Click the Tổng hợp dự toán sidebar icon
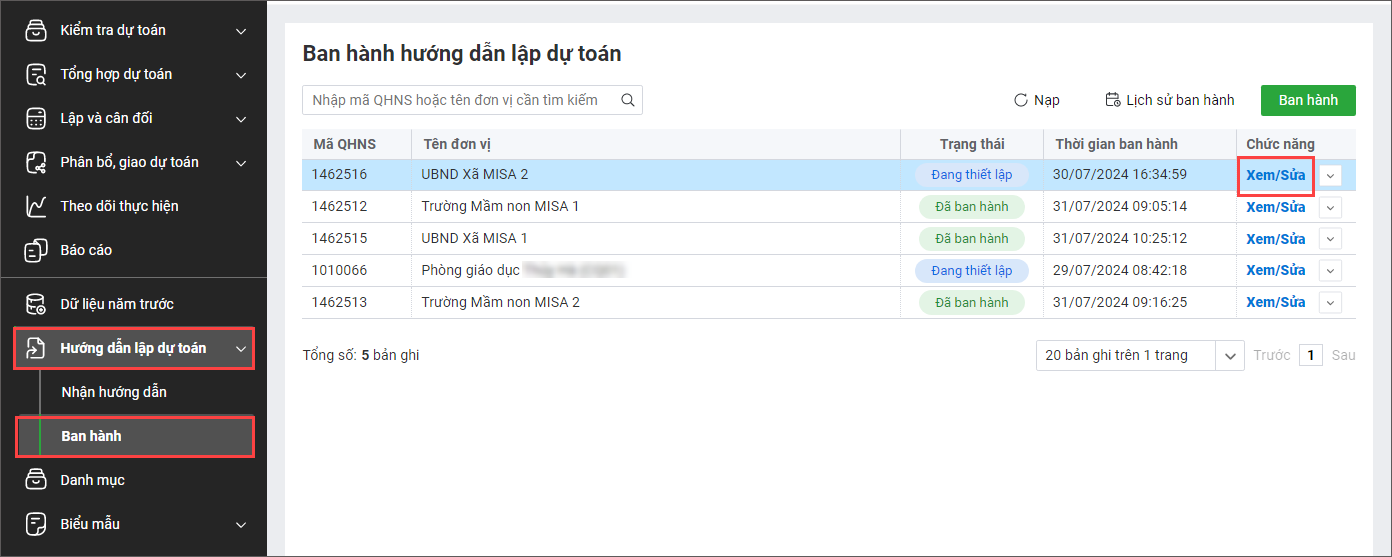1392x557 pixels. pyautogui.click(x=36, y=75)
